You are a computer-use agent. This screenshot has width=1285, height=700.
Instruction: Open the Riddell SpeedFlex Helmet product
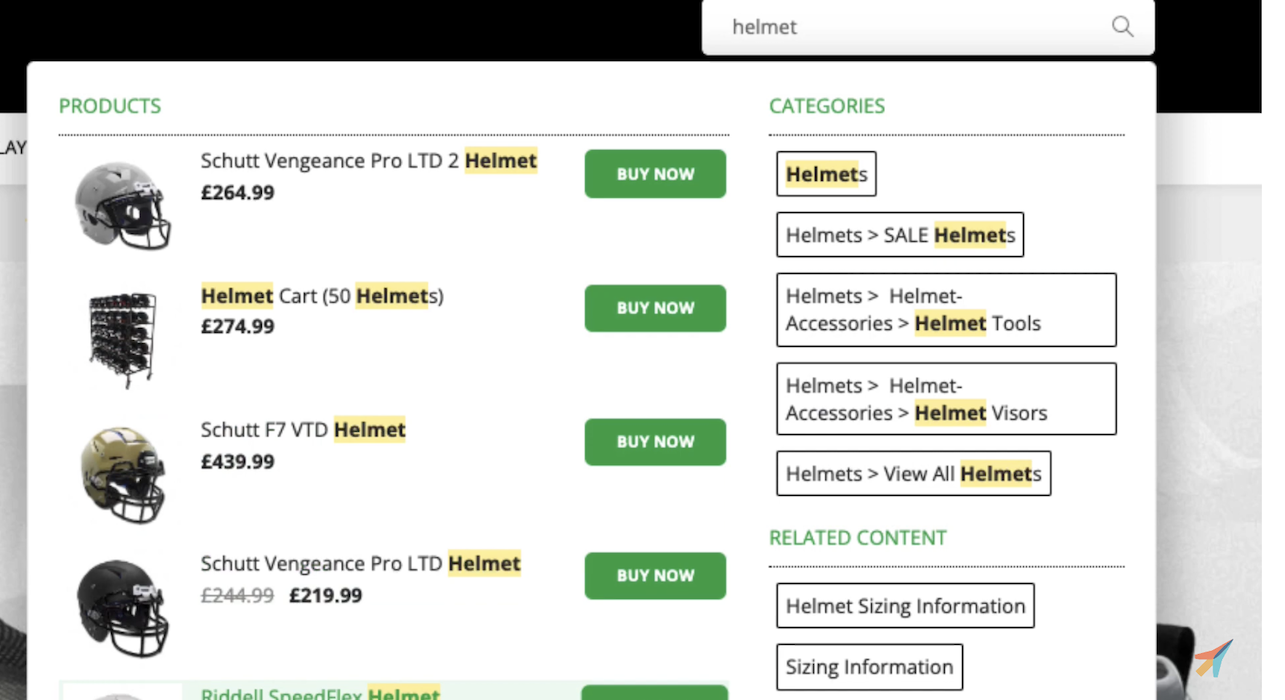pos(320,692)
